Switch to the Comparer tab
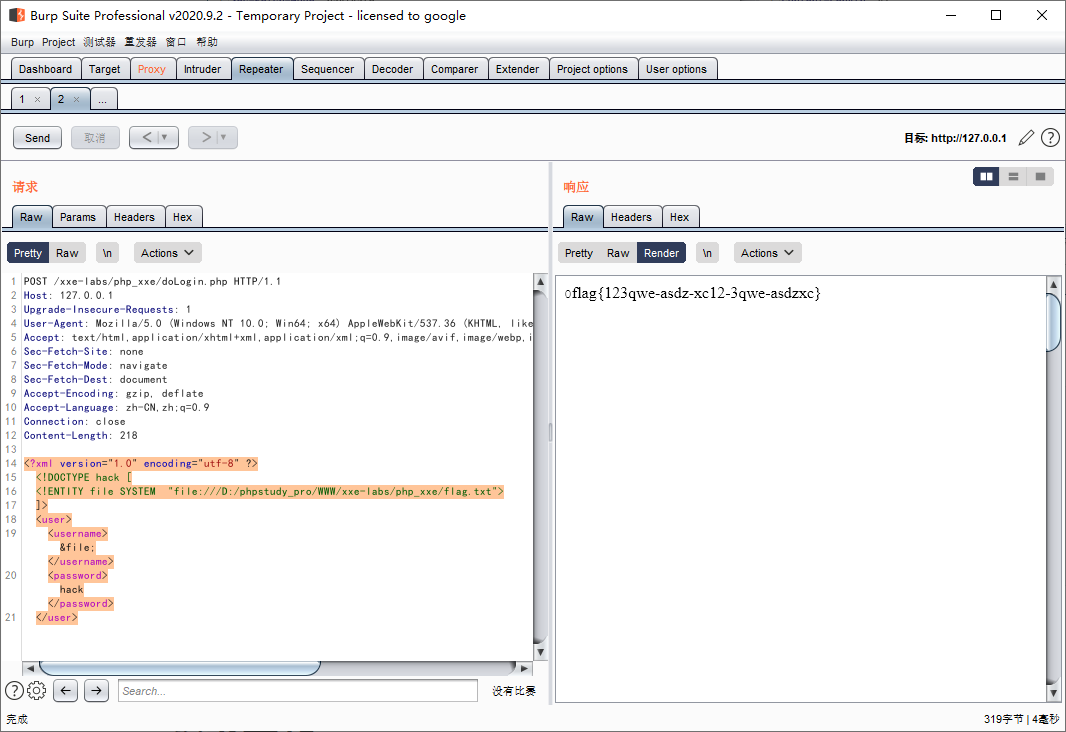The image size is (1066, 732). click(455, 69)
